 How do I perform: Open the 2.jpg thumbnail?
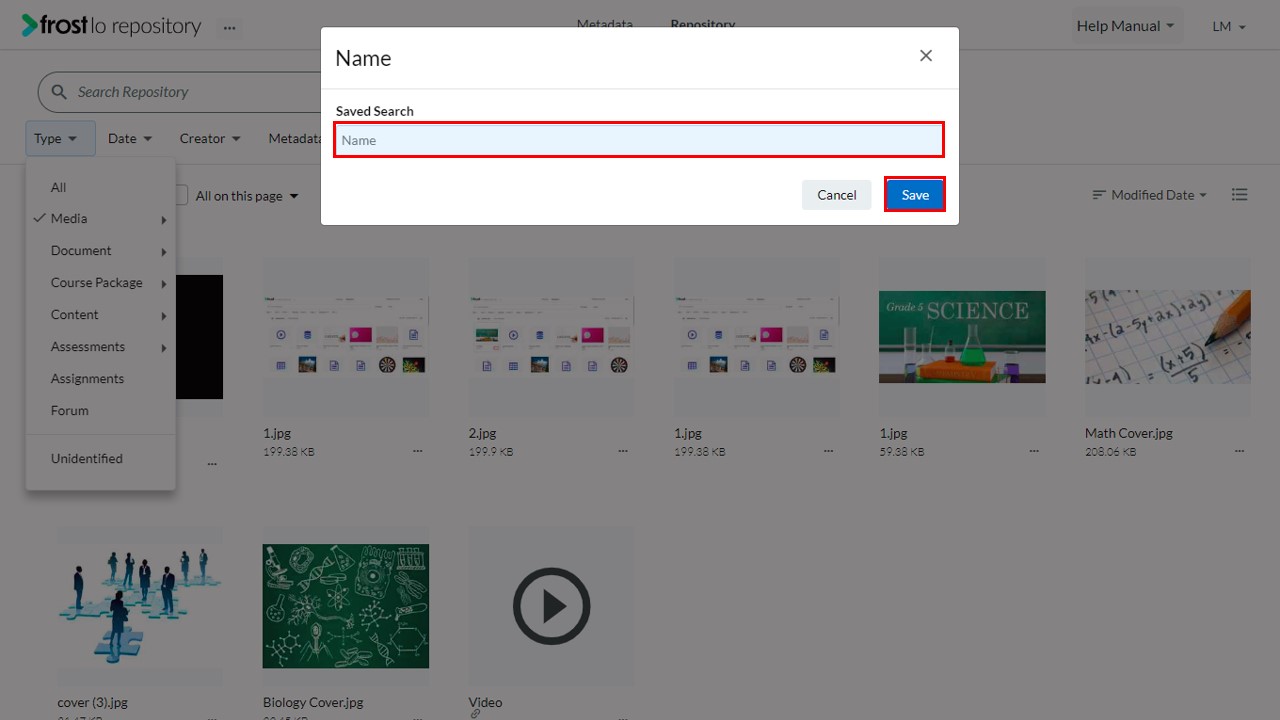click(552, 337)
